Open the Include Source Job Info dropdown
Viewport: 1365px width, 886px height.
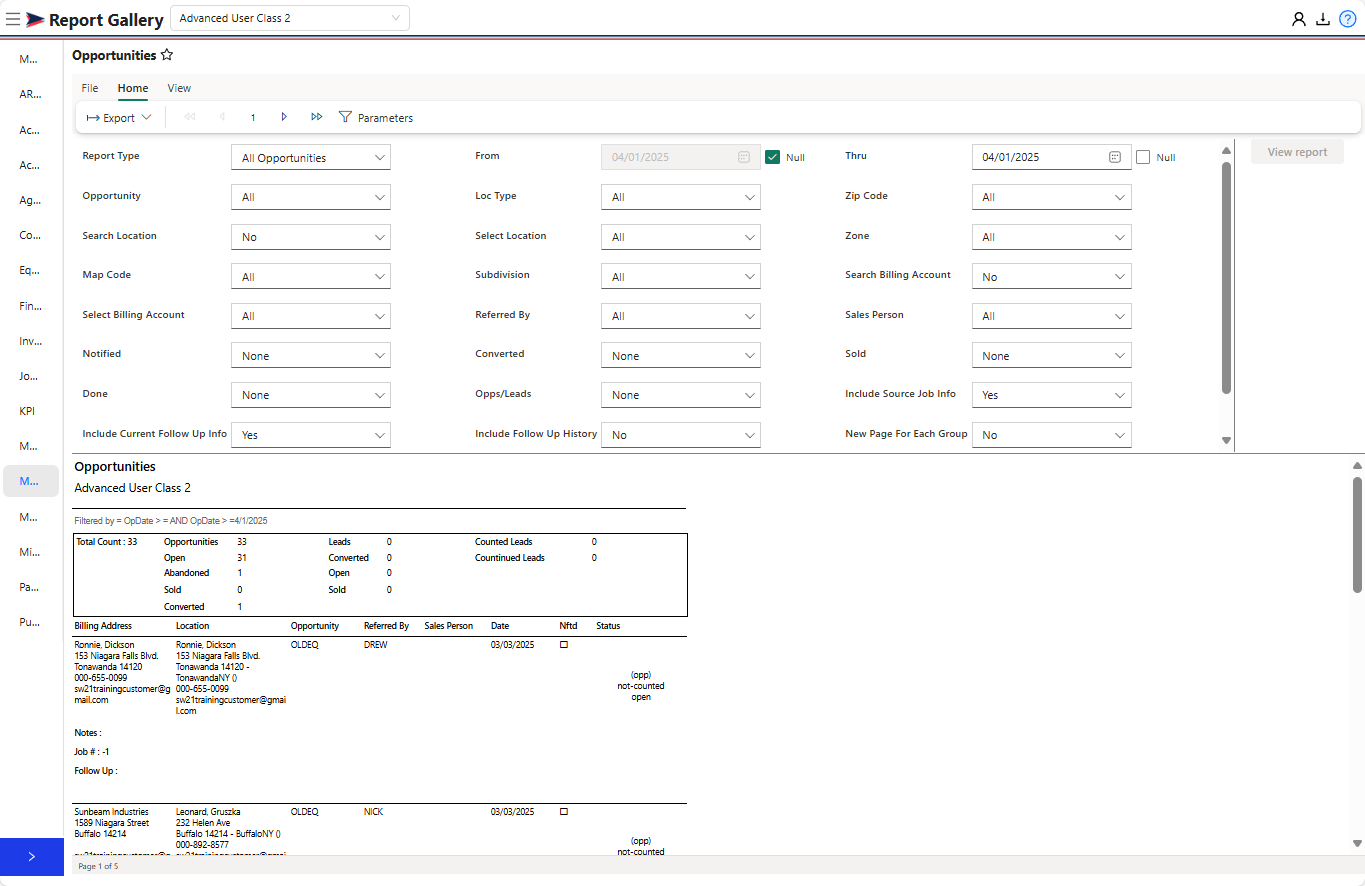(x=1052, y=395)
